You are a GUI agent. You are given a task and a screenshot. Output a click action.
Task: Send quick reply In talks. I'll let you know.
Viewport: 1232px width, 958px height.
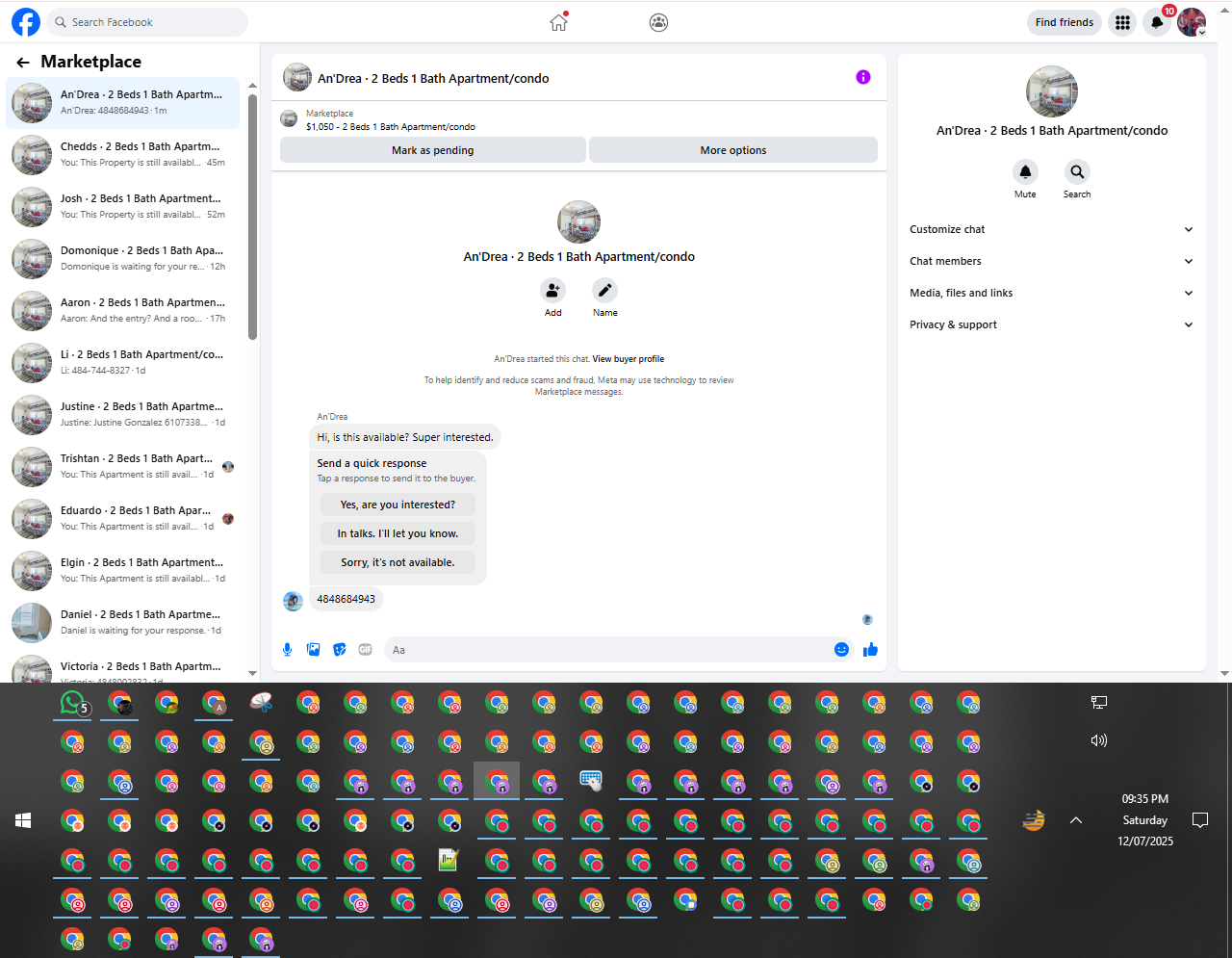(x=398, y=533)
